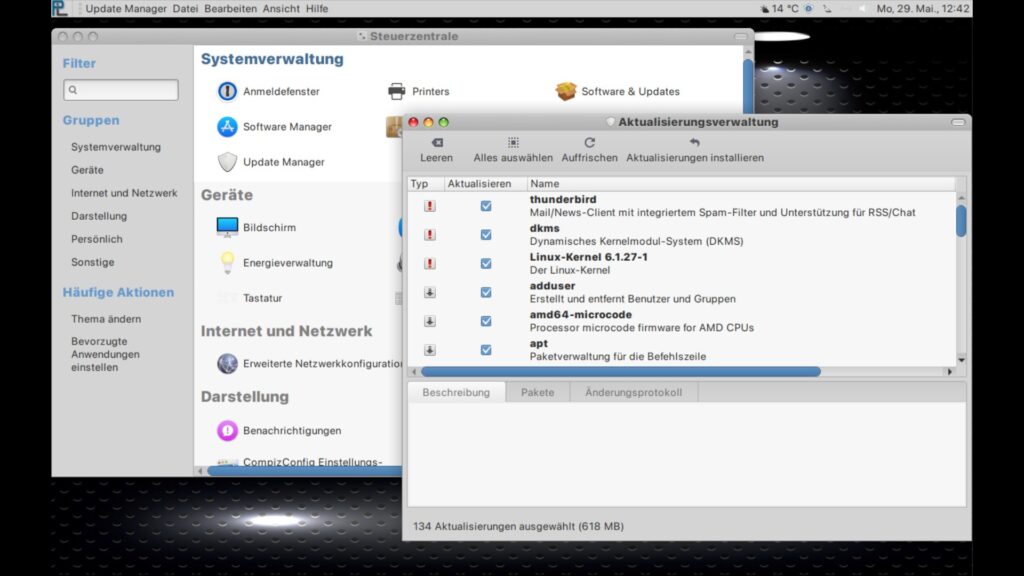This screenshot has height=576, width=1024.
Task: Sort by the Aktualisieren column header
Action: pos(485,184)
